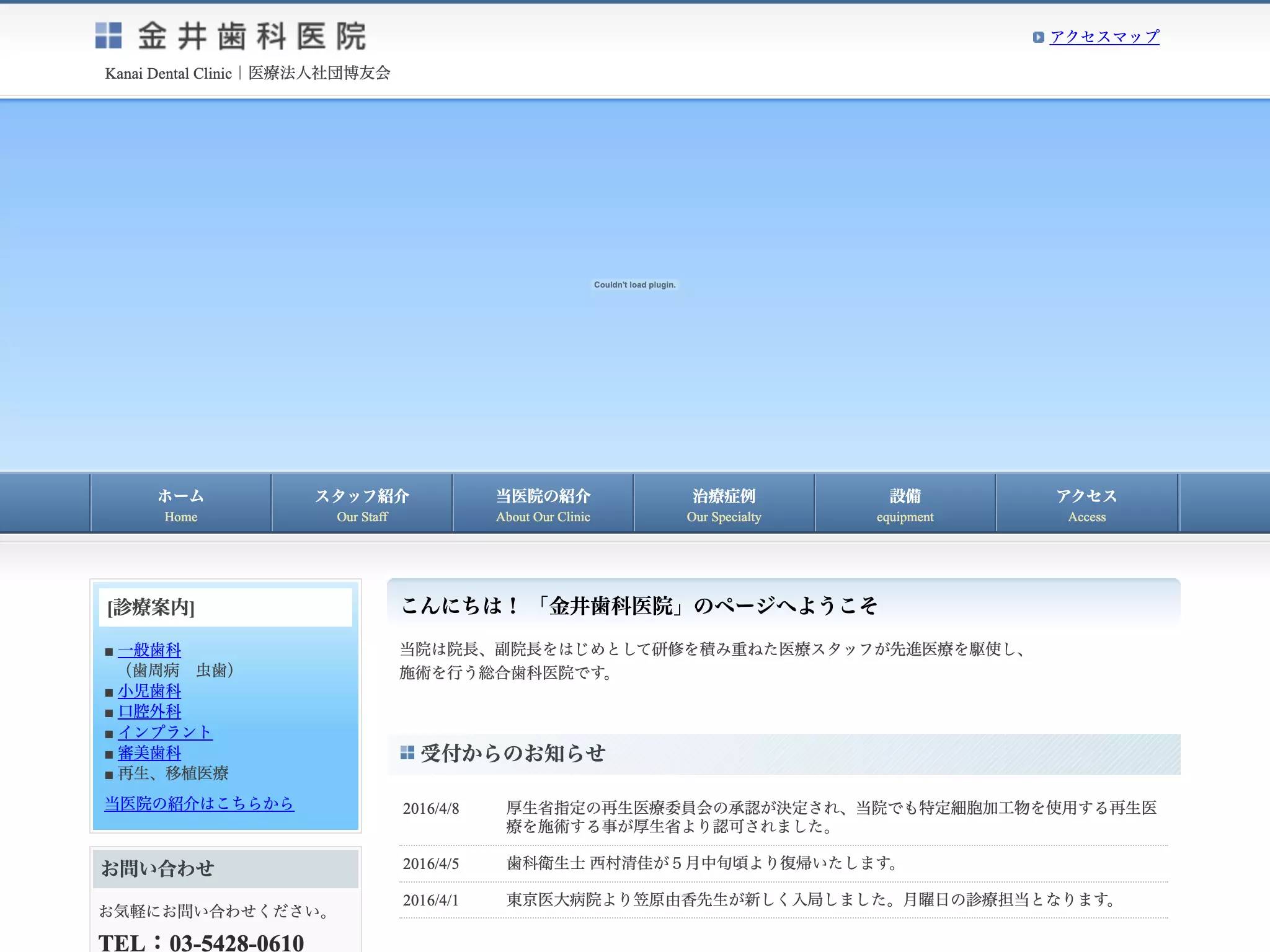Click the Couldn't load plugin message
The image size is (1270, 952).
(634, 284)
